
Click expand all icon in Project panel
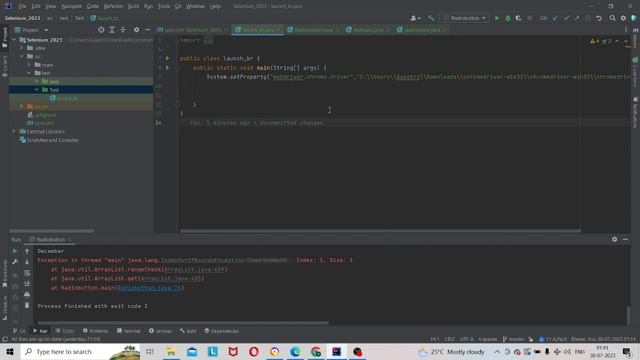click(112, 30)
